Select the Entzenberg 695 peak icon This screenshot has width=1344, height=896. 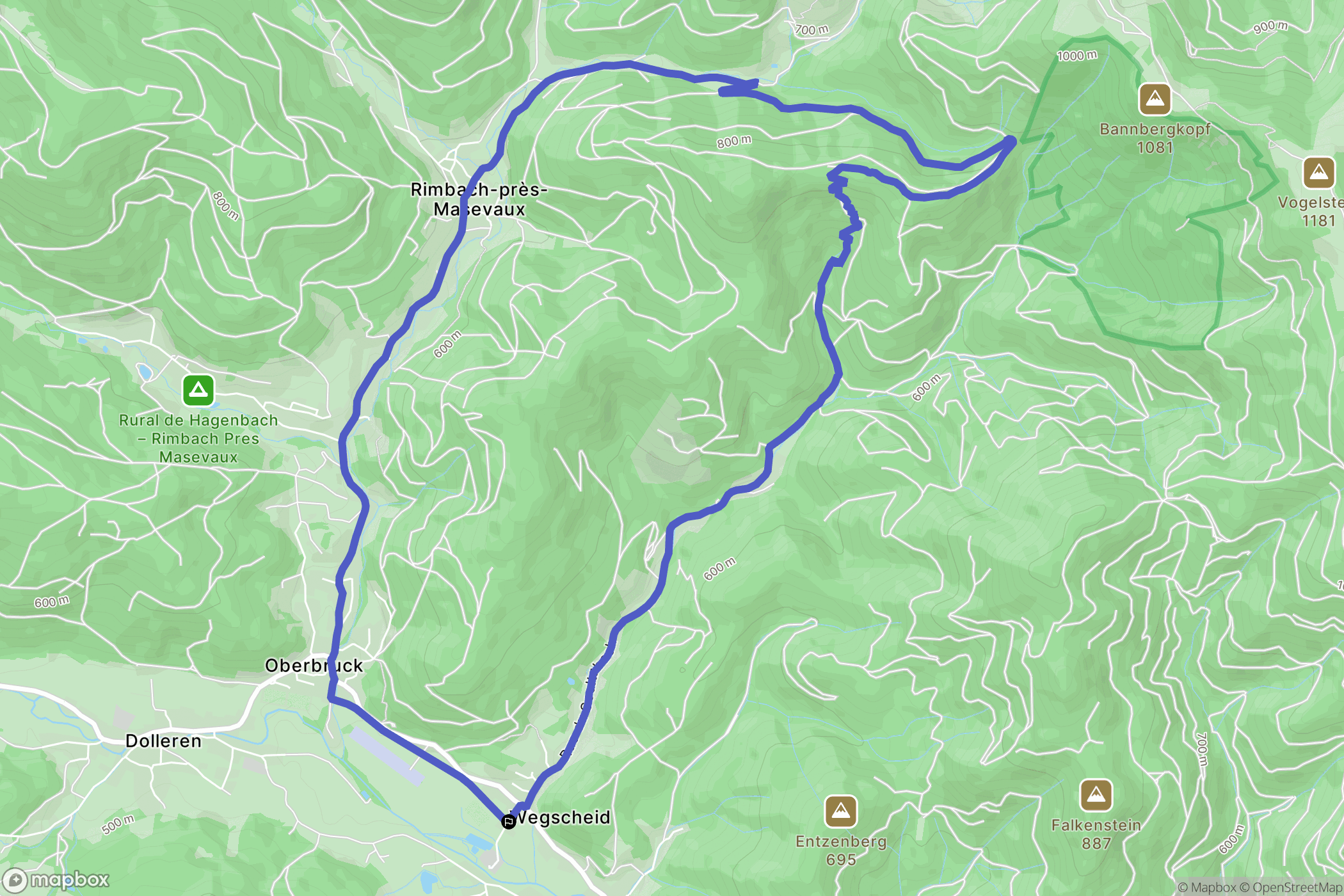[841, 812]
